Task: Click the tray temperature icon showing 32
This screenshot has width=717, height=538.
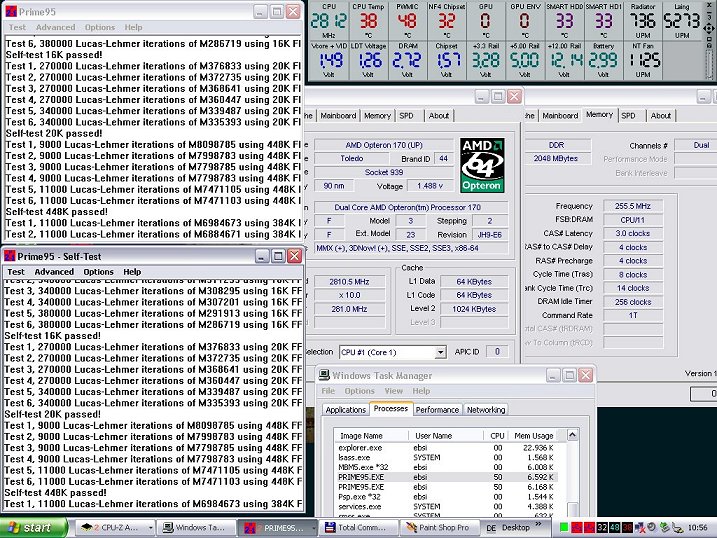Action: point(602,527)
